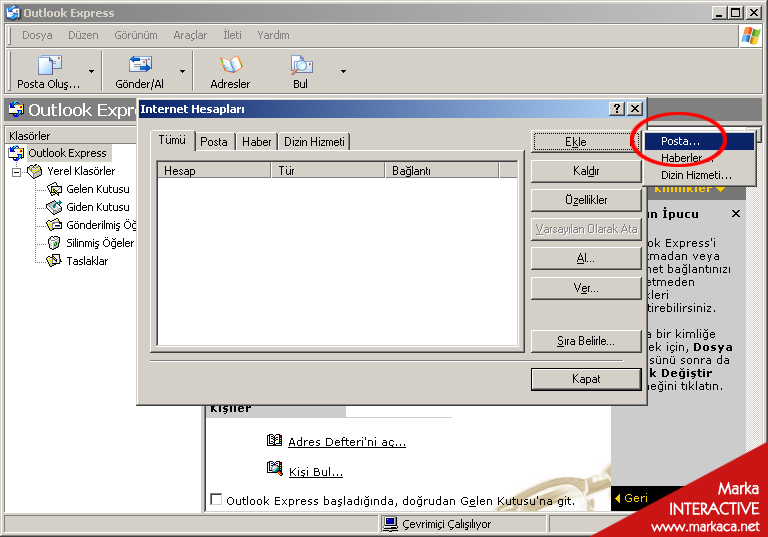
Task: Click Çevrimiçi Çalışıyor status icon
Action: 390,524
